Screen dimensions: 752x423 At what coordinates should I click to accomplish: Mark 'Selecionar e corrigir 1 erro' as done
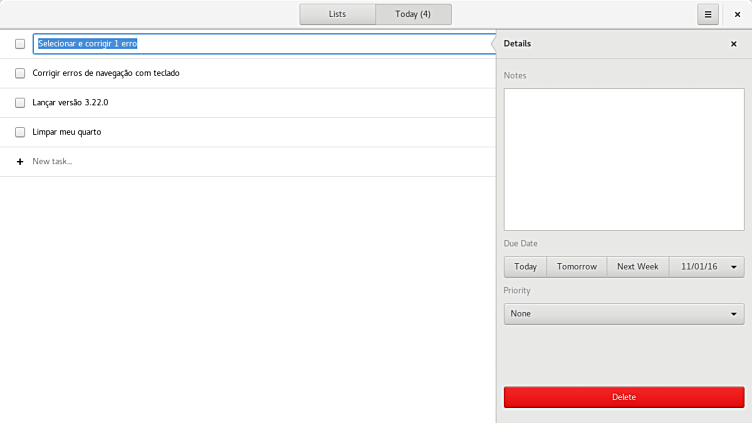(20, 44)
